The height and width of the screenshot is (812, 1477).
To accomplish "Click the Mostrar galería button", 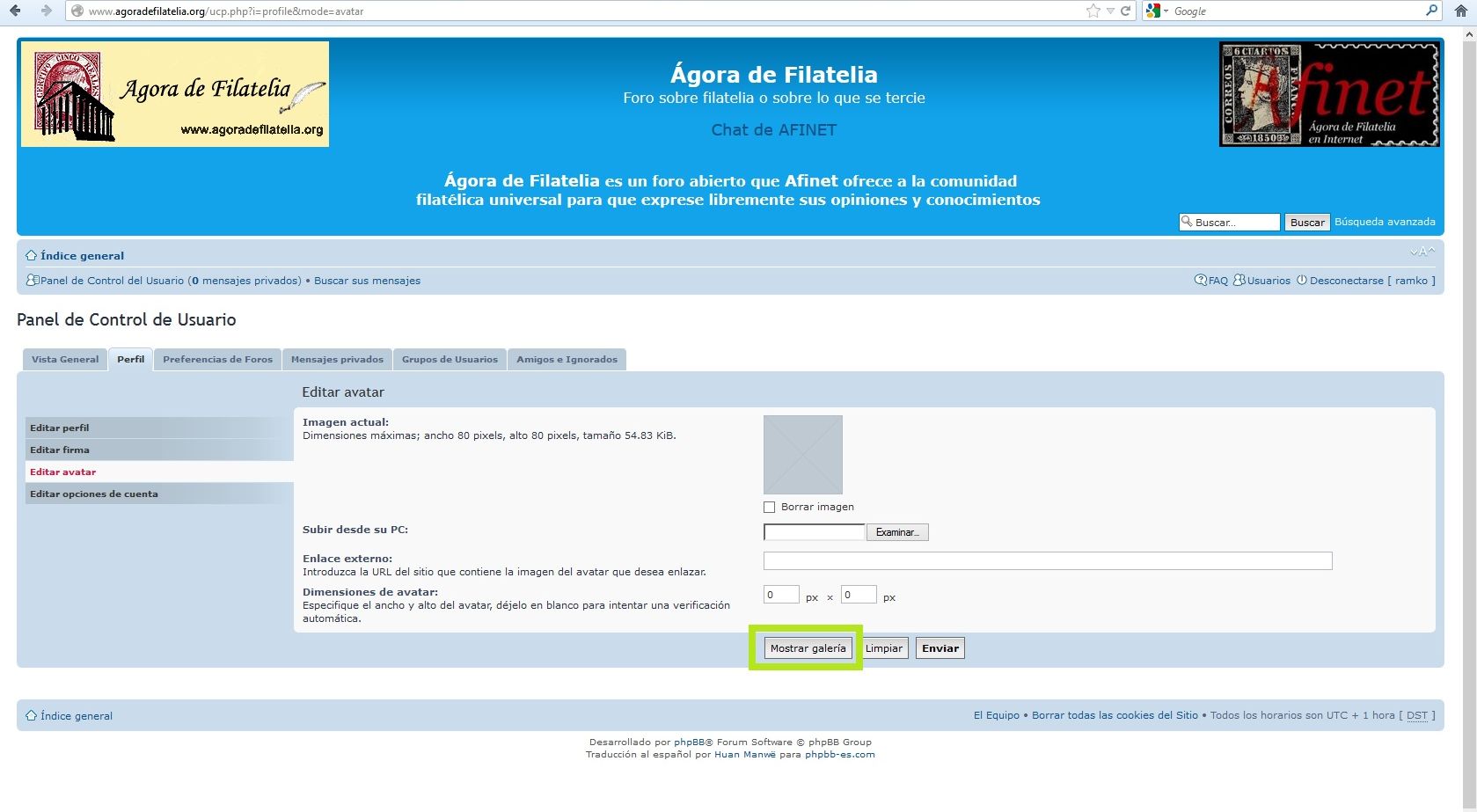I will click(x=808, y=648).
